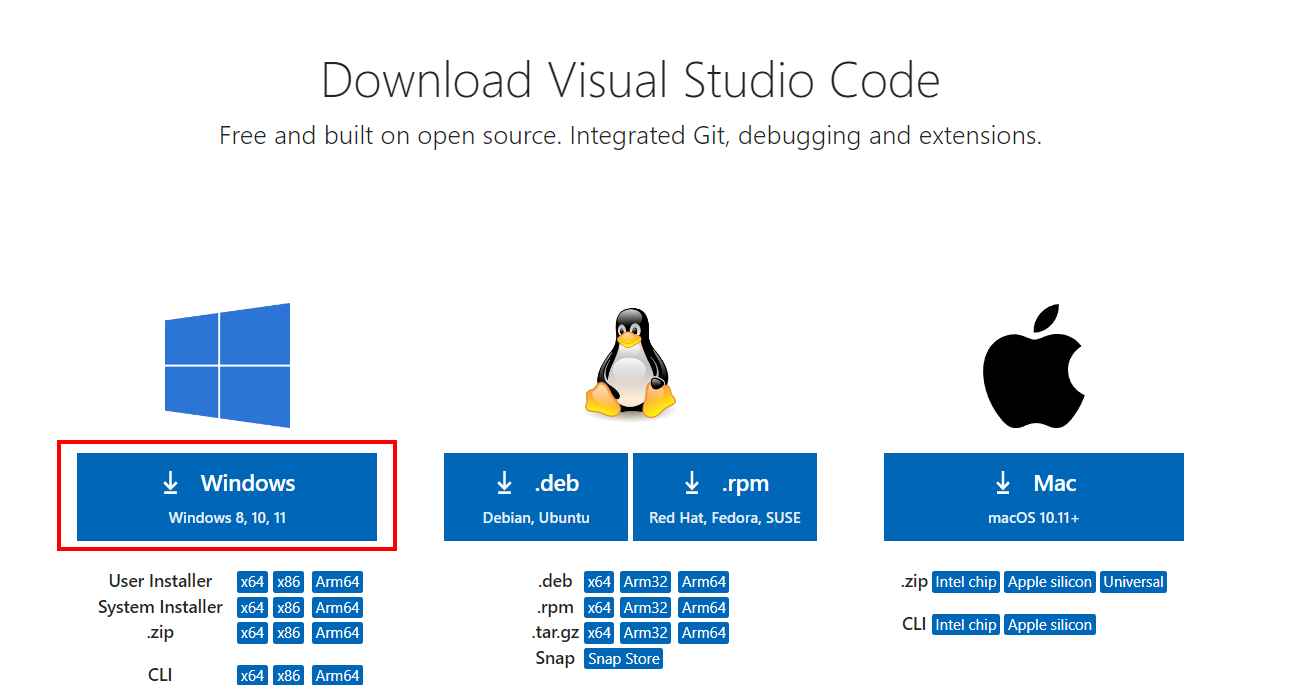Click the blue Windows logo icon
The height and width of the screenshot is (687, 1312).
click(x=227, y=366)
